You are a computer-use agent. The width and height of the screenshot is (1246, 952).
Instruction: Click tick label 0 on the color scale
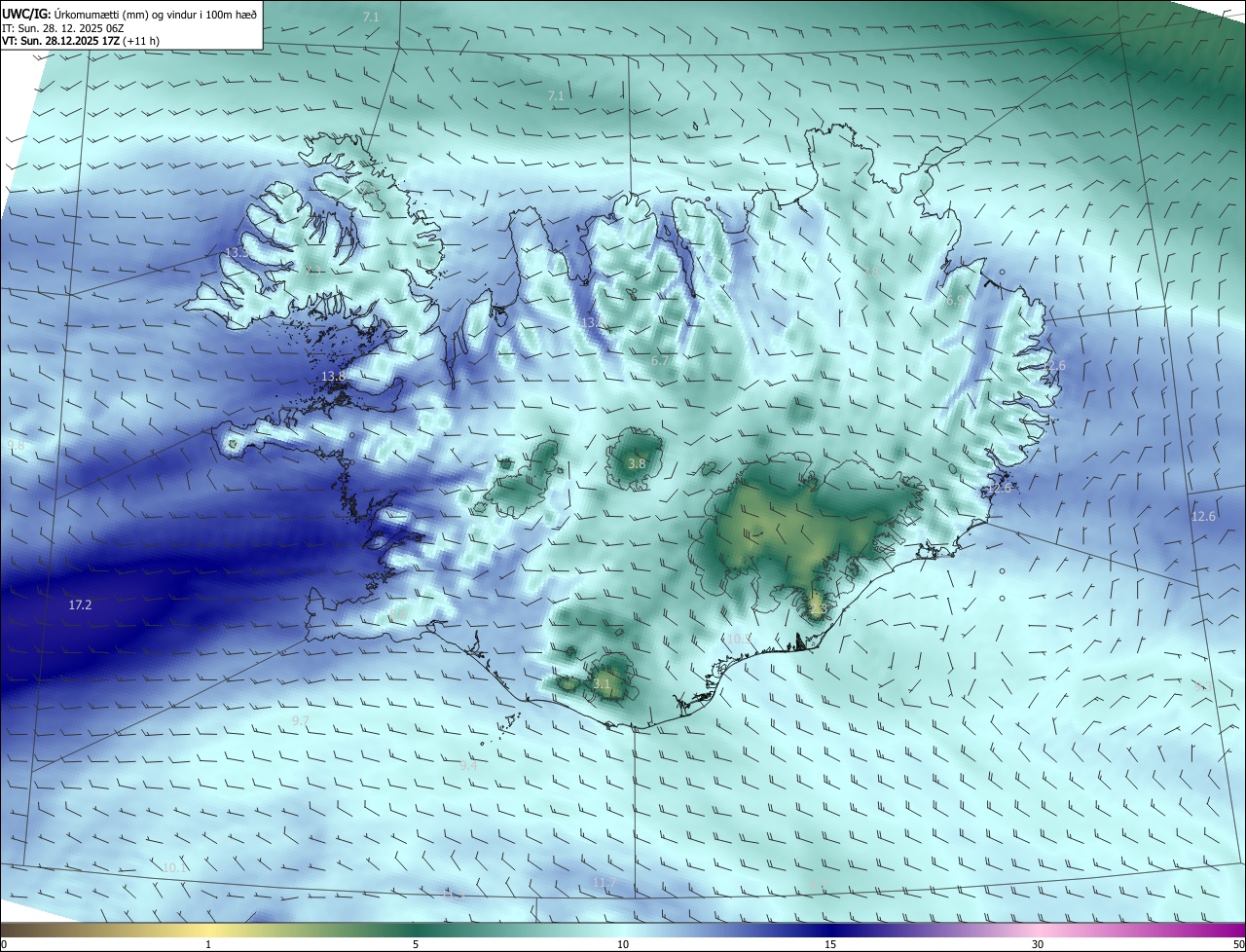click(4, 944)
